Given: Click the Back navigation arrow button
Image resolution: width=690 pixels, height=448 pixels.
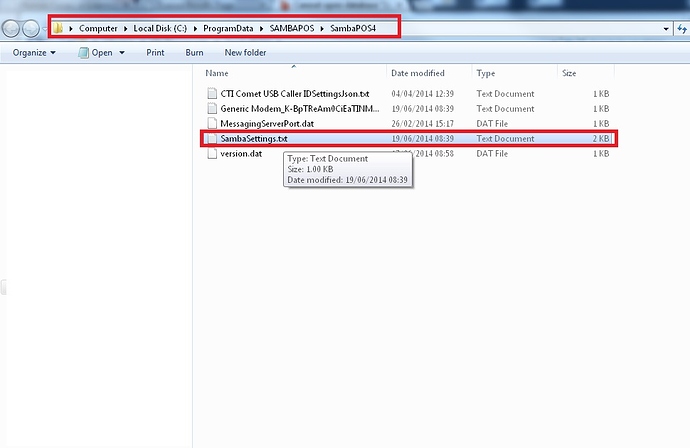Looking at the screenshot, I should click(x=11, y=29).
